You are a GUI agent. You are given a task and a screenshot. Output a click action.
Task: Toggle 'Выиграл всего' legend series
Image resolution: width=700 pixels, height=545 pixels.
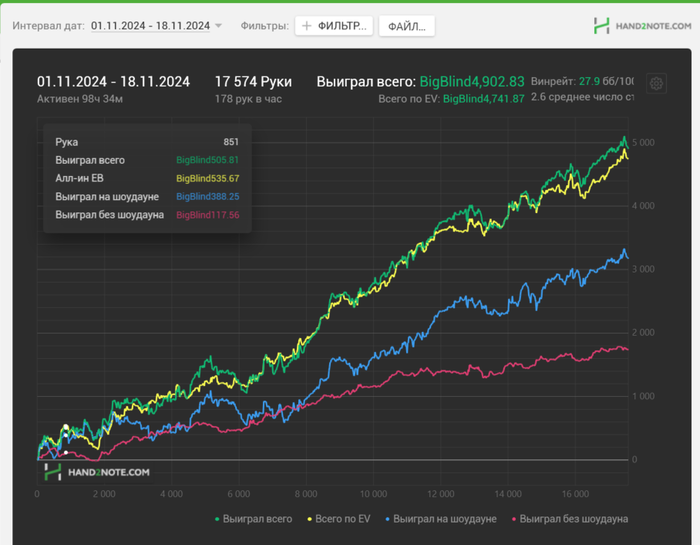tap(253, 519)
